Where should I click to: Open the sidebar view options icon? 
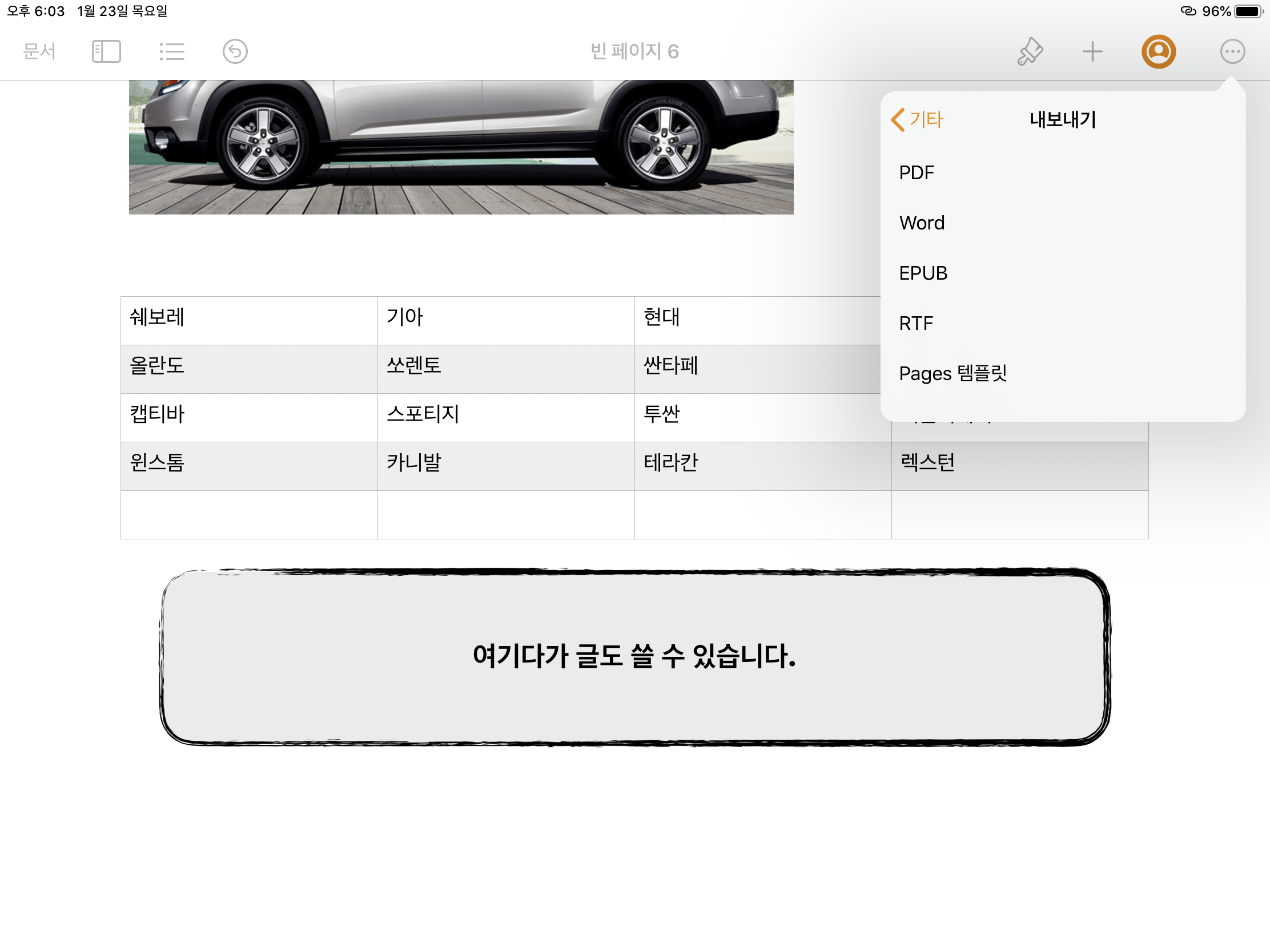[106, 51]
